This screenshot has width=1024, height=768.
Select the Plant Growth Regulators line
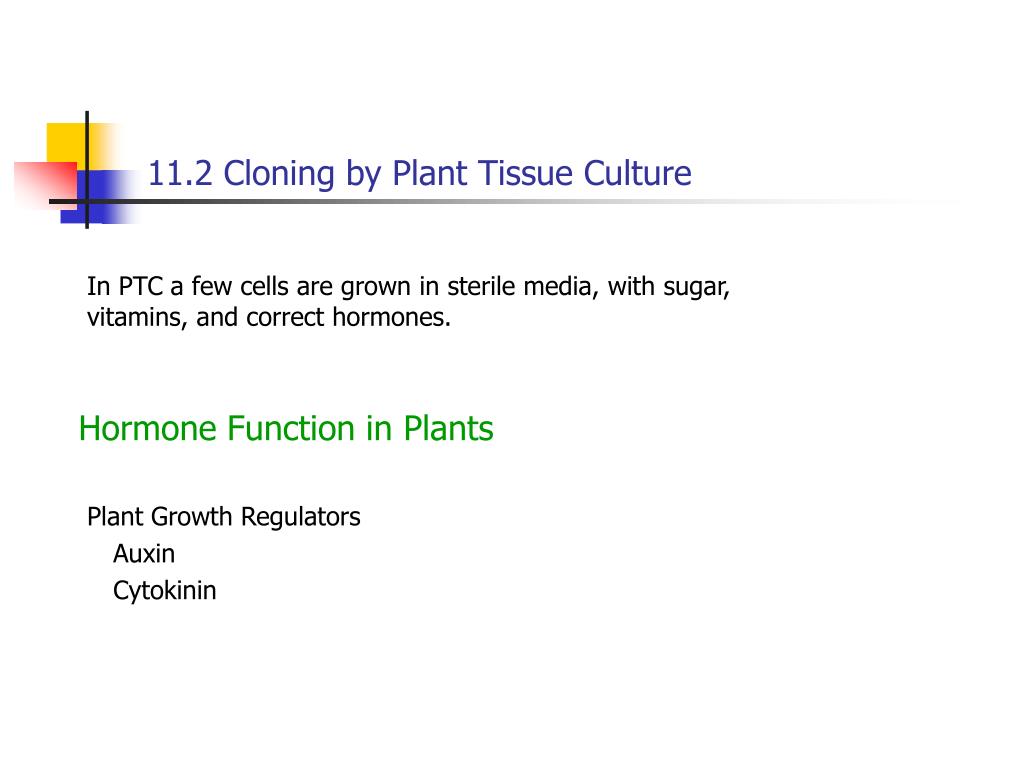coord(224,518)
